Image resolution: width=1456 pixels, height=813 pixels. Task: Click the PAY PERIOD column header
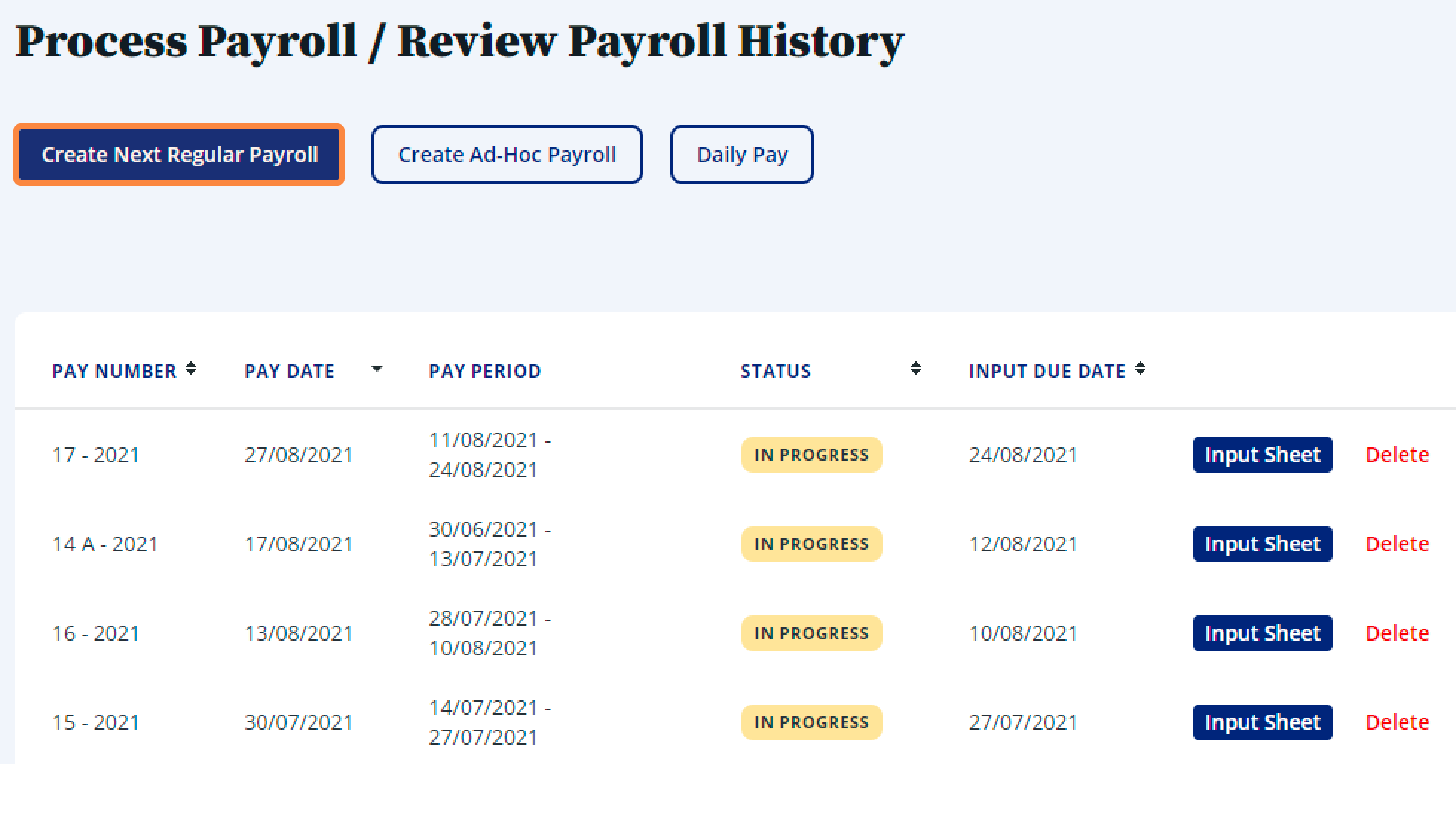[x=485, y=371]
